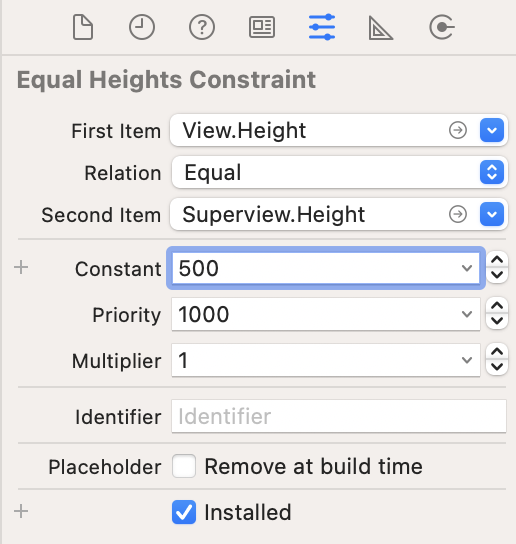Expand the Second Item Superview.Height dropdown

492,214
